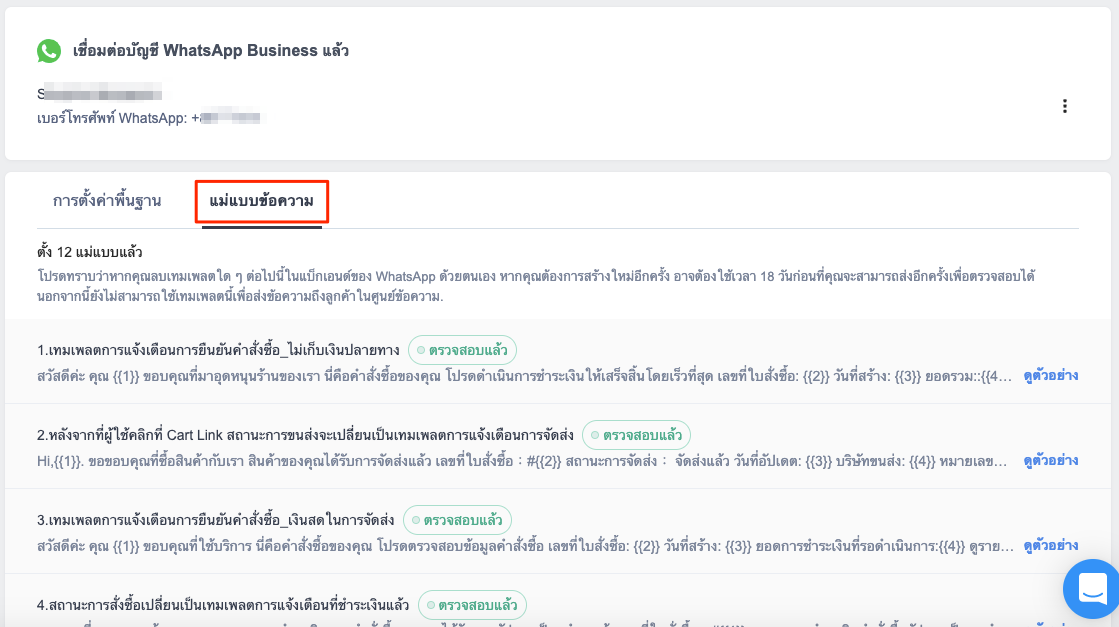Image resolution: width=1119 pixels, height=627 pixels.
Task: Click template 2 body text starting Hi,{{1}}
Action: point(522,461)
